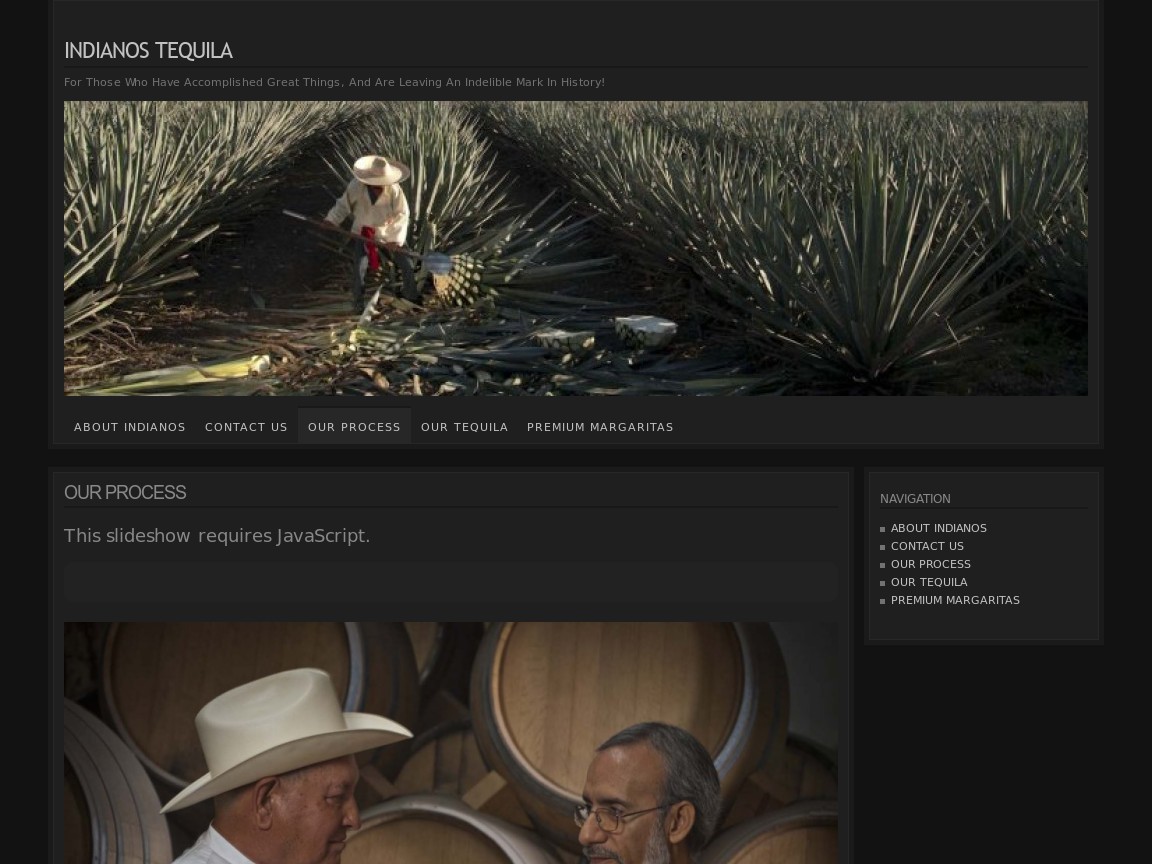Open Our Tequila in top menu bar
The width and height of the screenshot is (1152, 864).
pos(464,427)
